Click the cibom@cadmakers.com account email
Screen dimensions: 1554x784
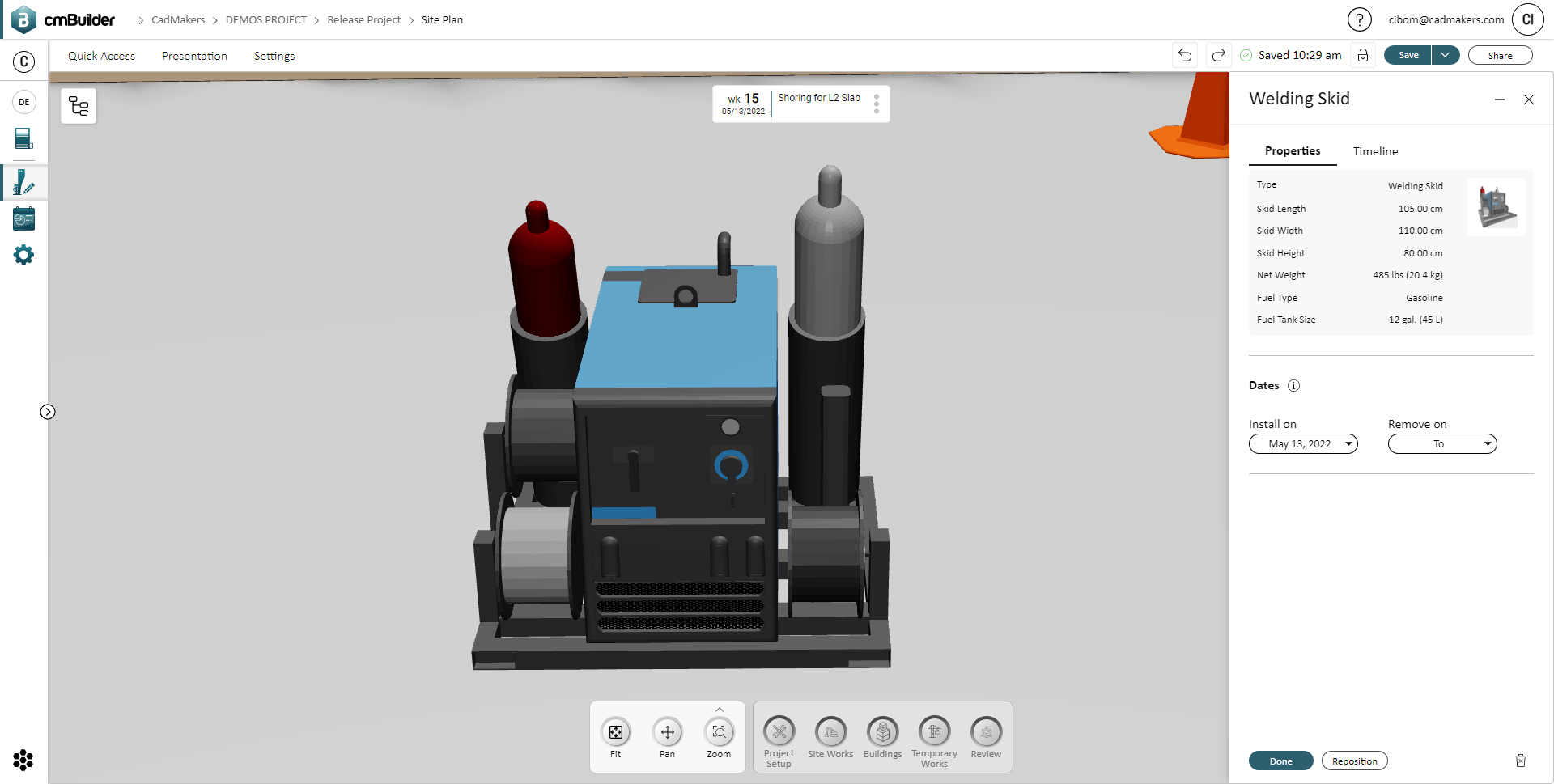click(x=1446, y=20)
